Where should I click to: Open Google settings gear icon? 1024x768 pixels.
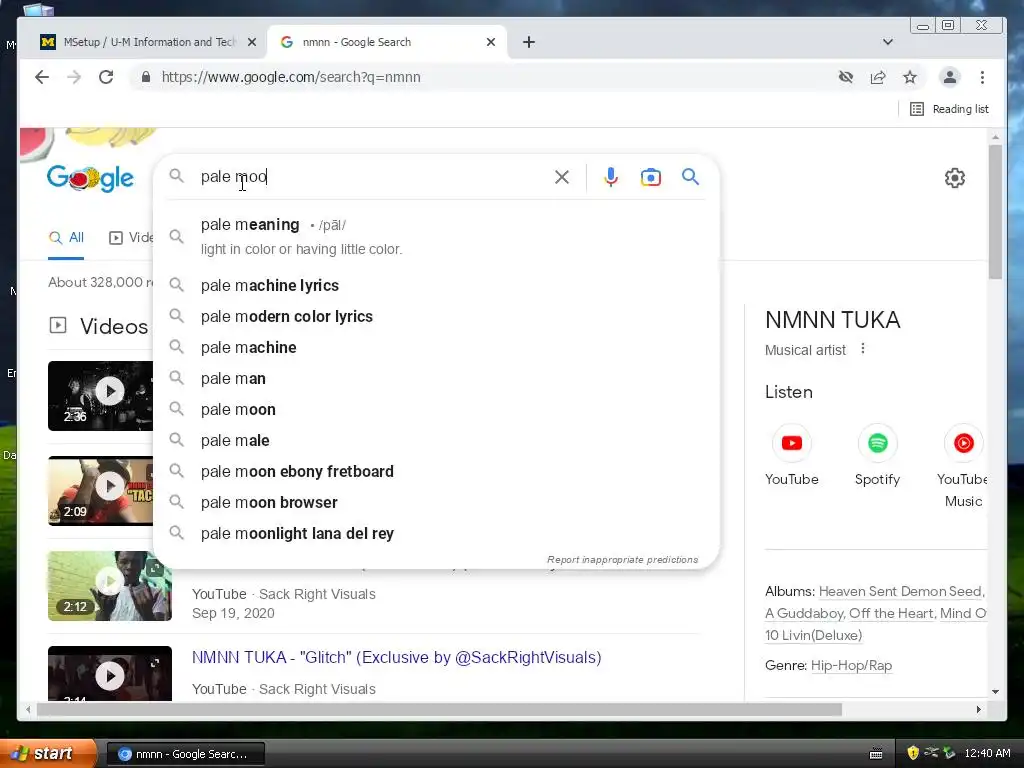point(955,178)
